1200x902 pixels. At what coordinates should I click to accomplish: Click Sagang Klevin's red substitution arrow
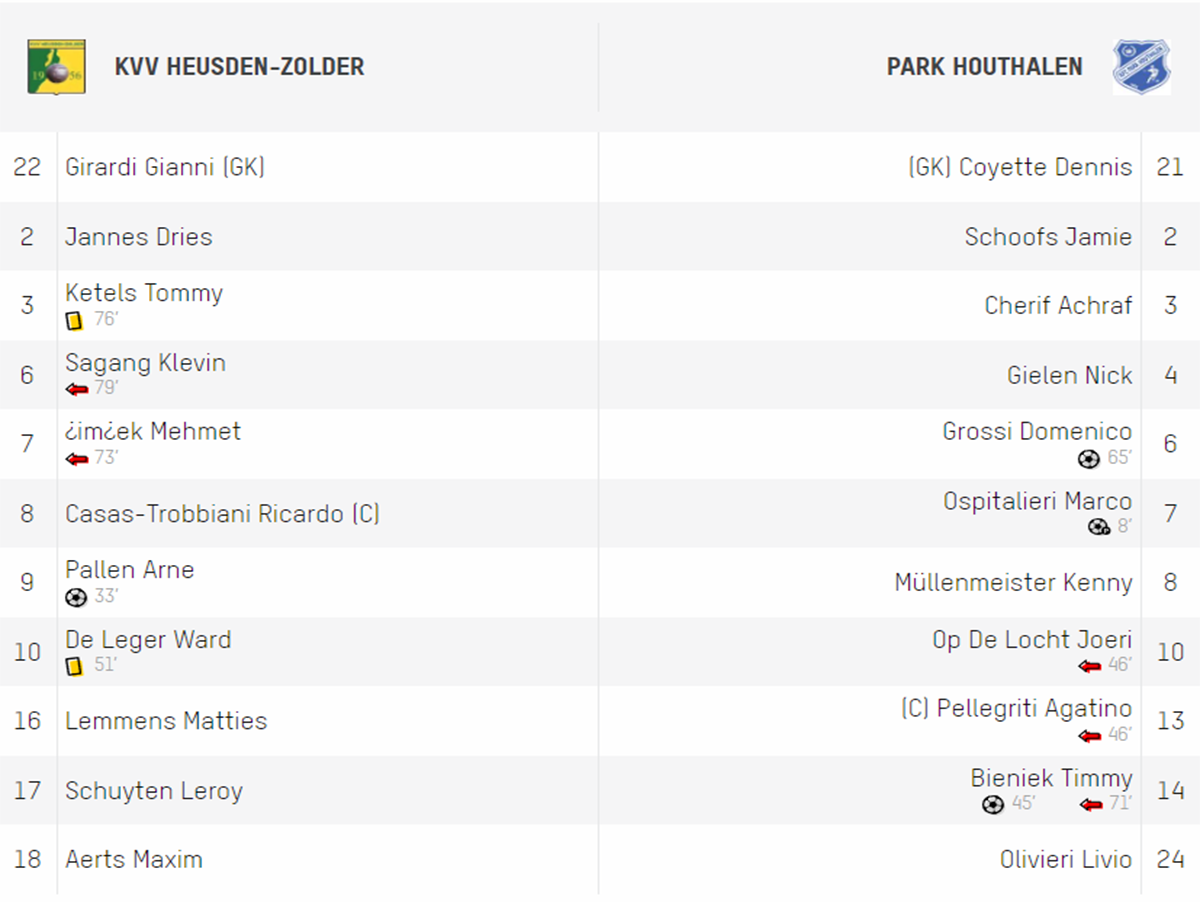pyautogui.click(x=77, y=389)
